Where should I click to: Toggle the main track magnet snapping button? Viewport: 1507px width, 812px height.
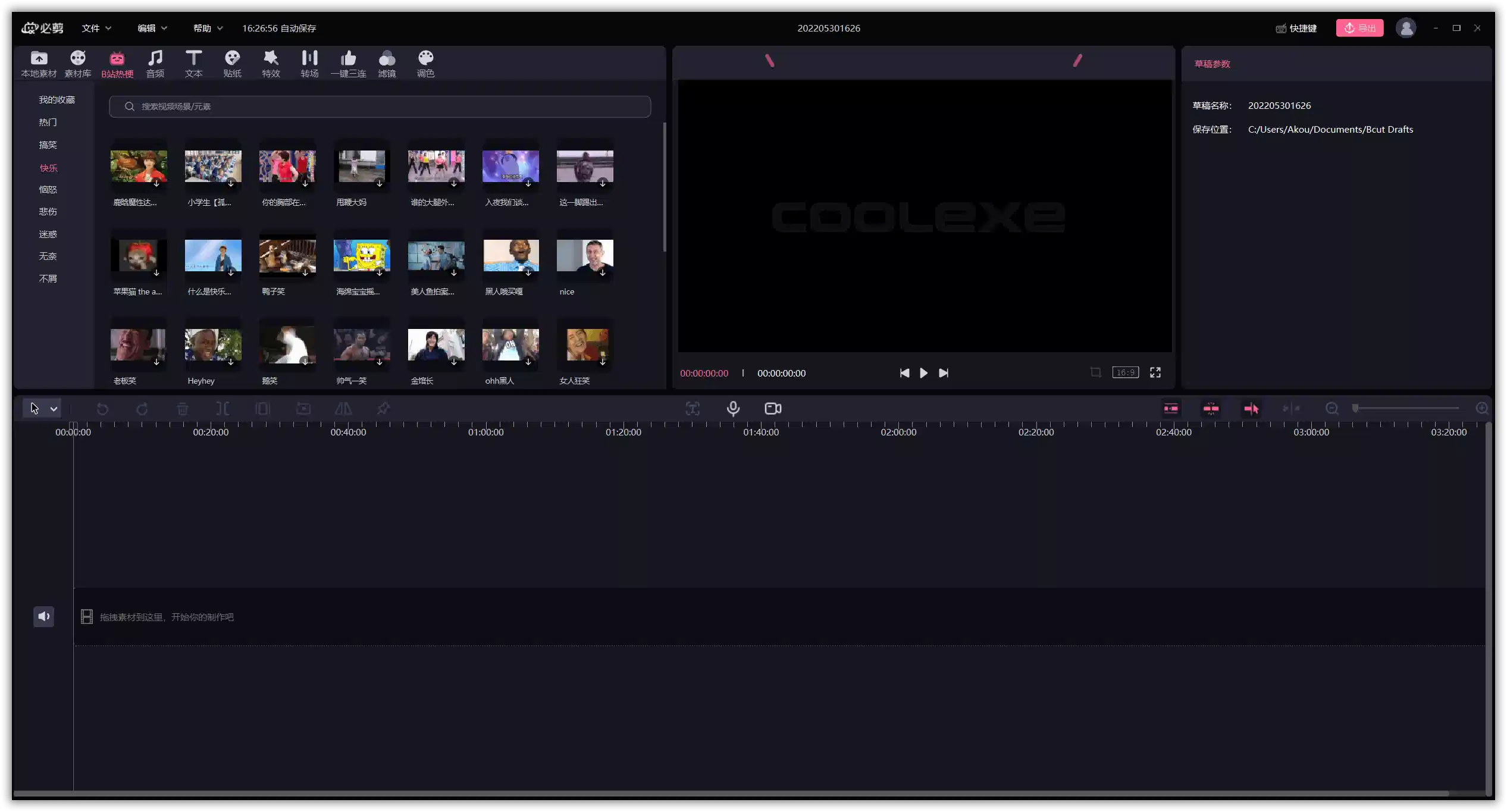1171,409
